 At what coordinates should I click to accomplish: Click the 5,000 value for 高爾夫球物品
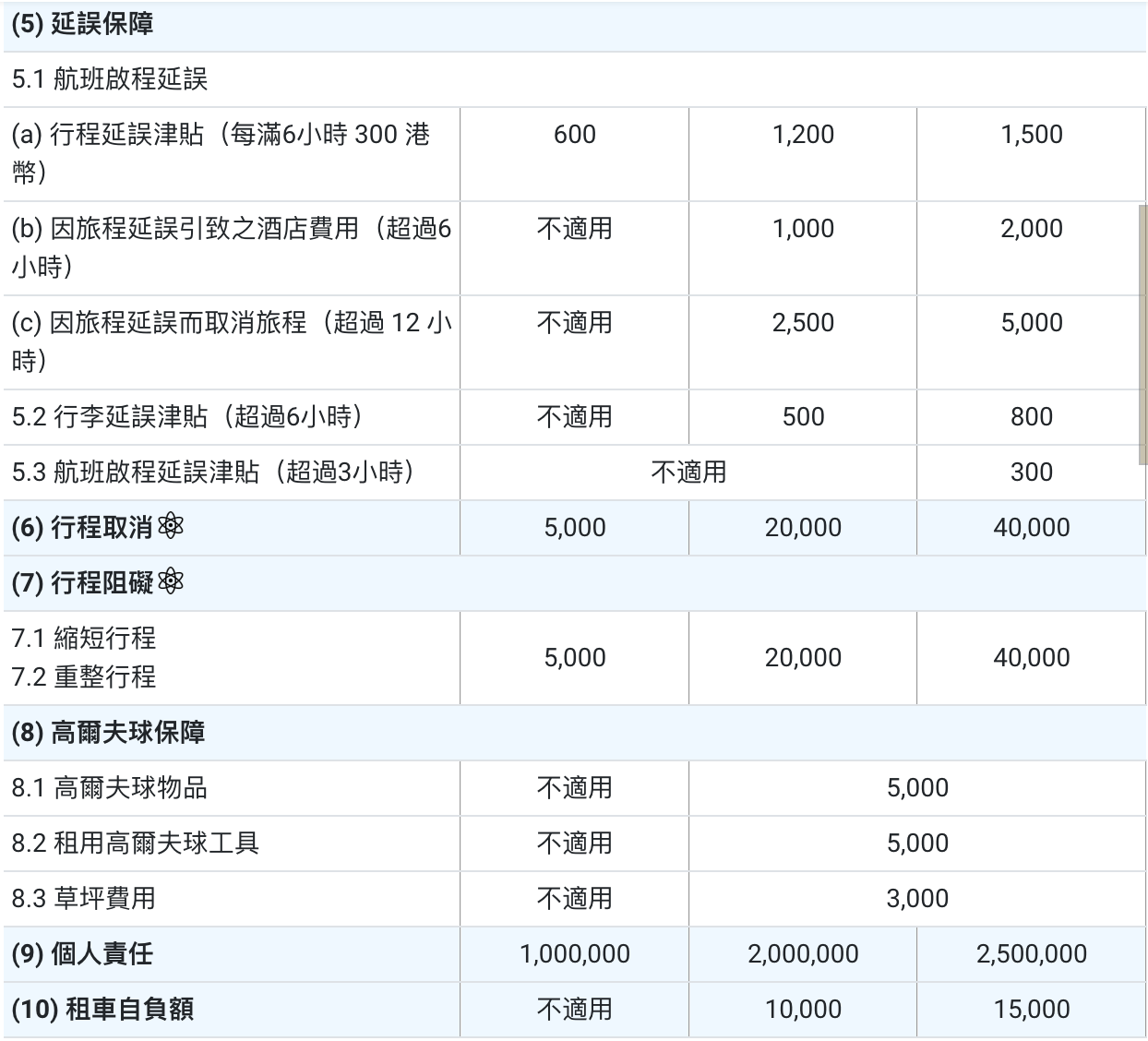click(x=917, y=788)
